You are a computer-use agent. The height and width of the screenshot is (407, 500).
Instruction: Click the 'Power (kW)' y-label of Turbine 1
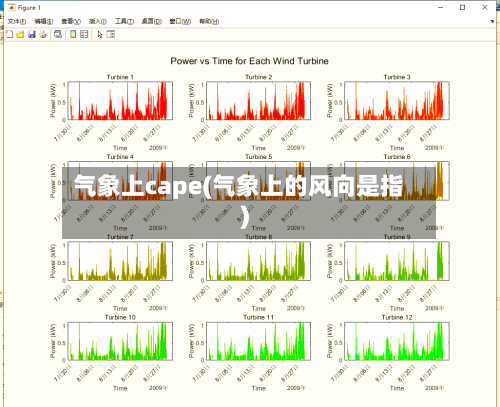(53, 101)
